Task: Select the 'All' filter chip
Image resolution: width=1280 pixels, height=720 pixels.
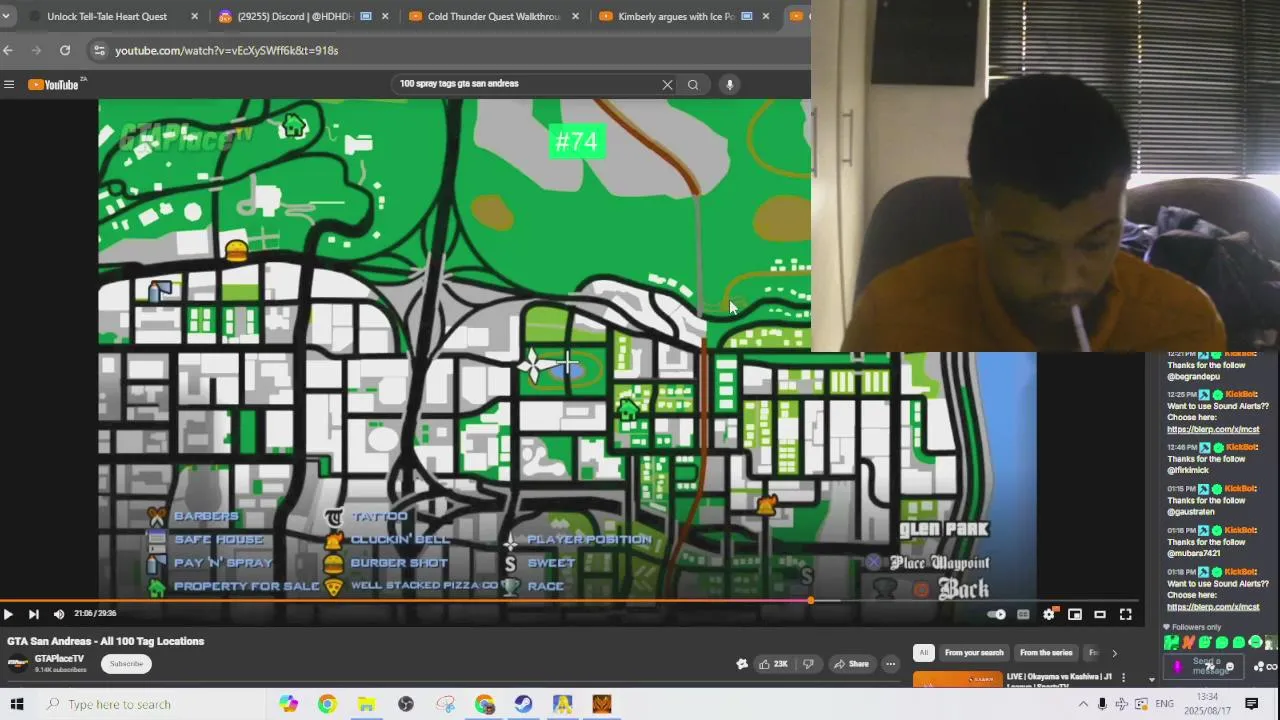Action: pos(923,653)
